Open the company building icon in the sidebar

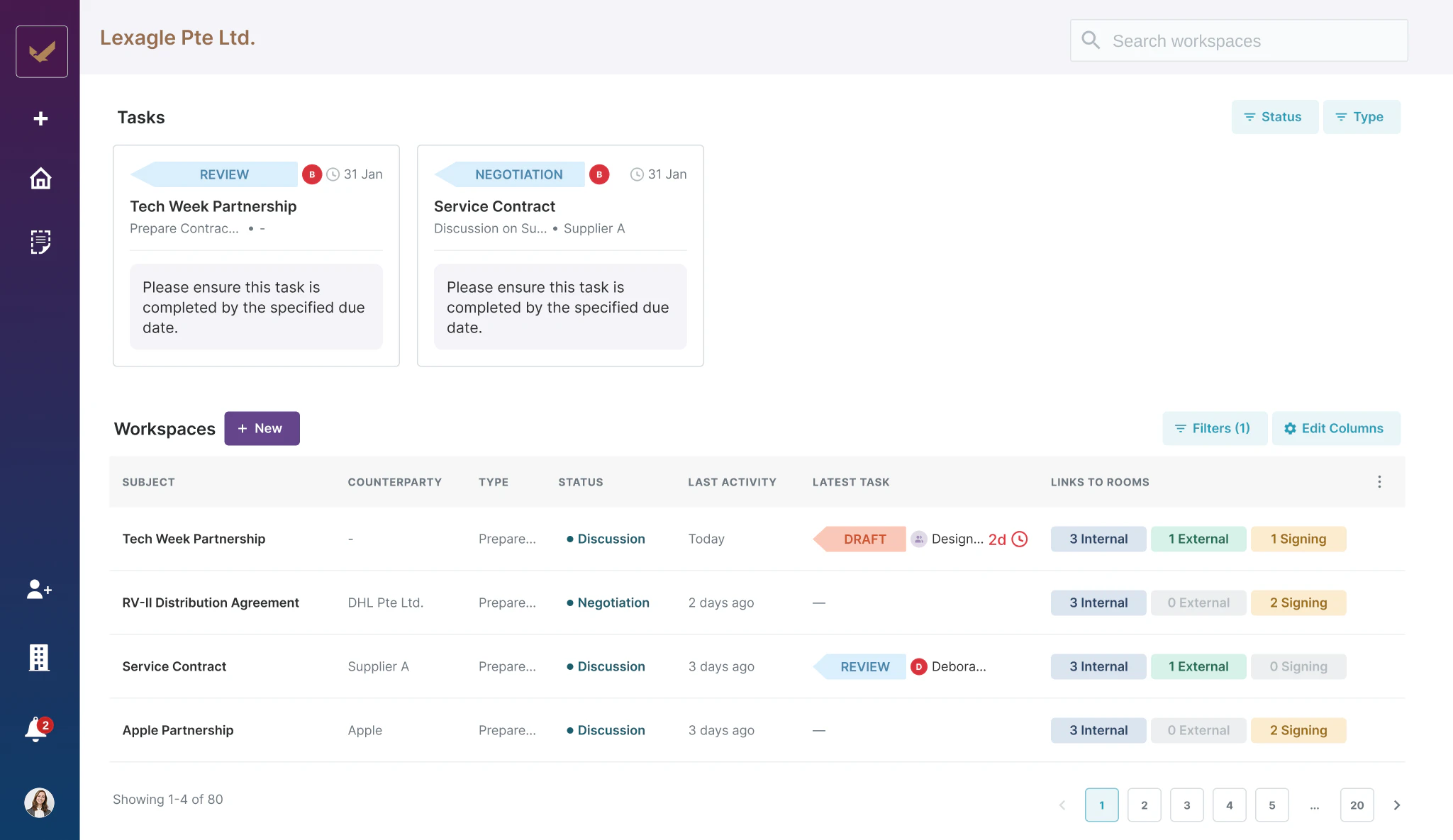[39, 657]
